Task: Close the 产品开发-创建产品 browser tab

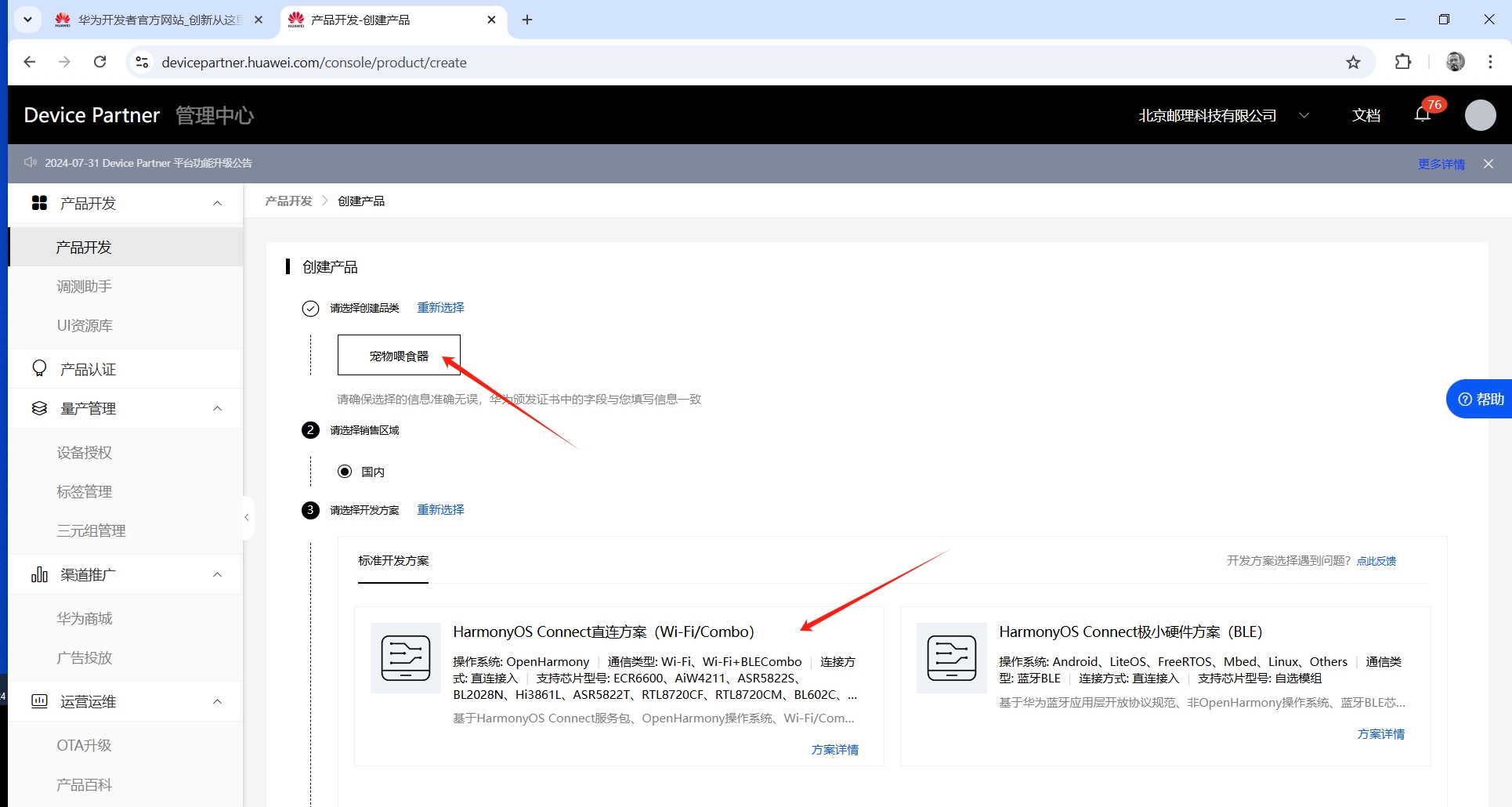Action: 491,20
